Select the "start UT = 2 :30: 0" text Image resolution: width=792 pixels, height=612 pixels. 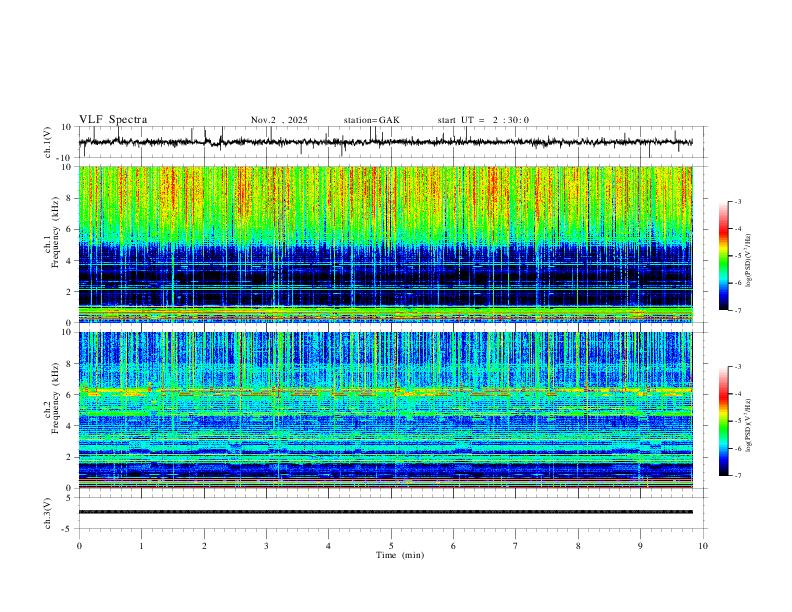click(x=483, y=120)
